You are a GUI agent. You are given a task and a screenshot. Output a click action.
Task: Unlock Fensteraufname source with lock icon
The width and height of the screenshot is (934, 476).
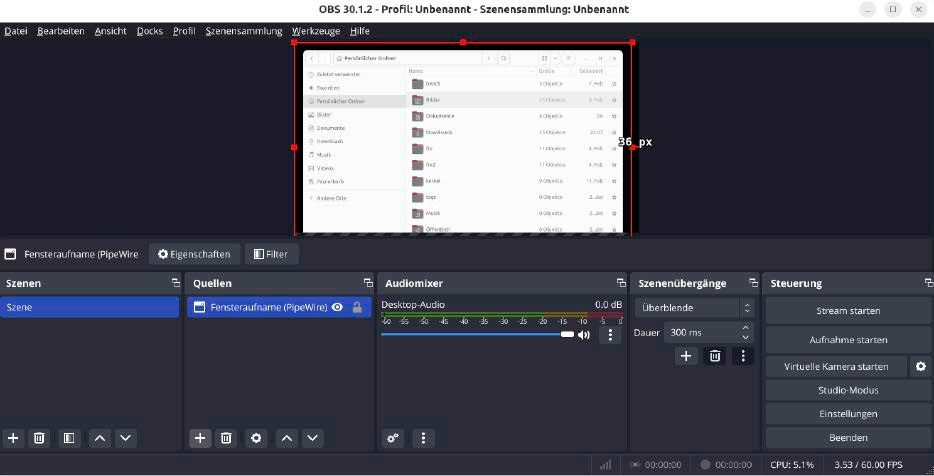click(x=357, y=307)
